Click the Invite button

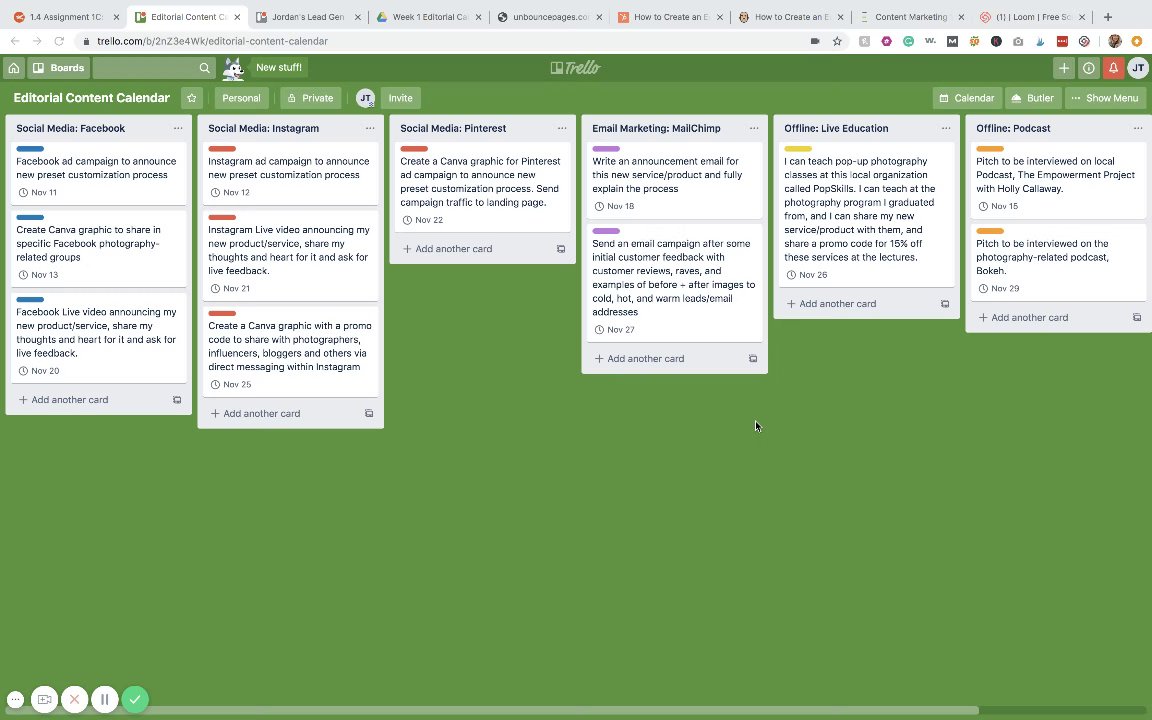click(x=400, y=98)
